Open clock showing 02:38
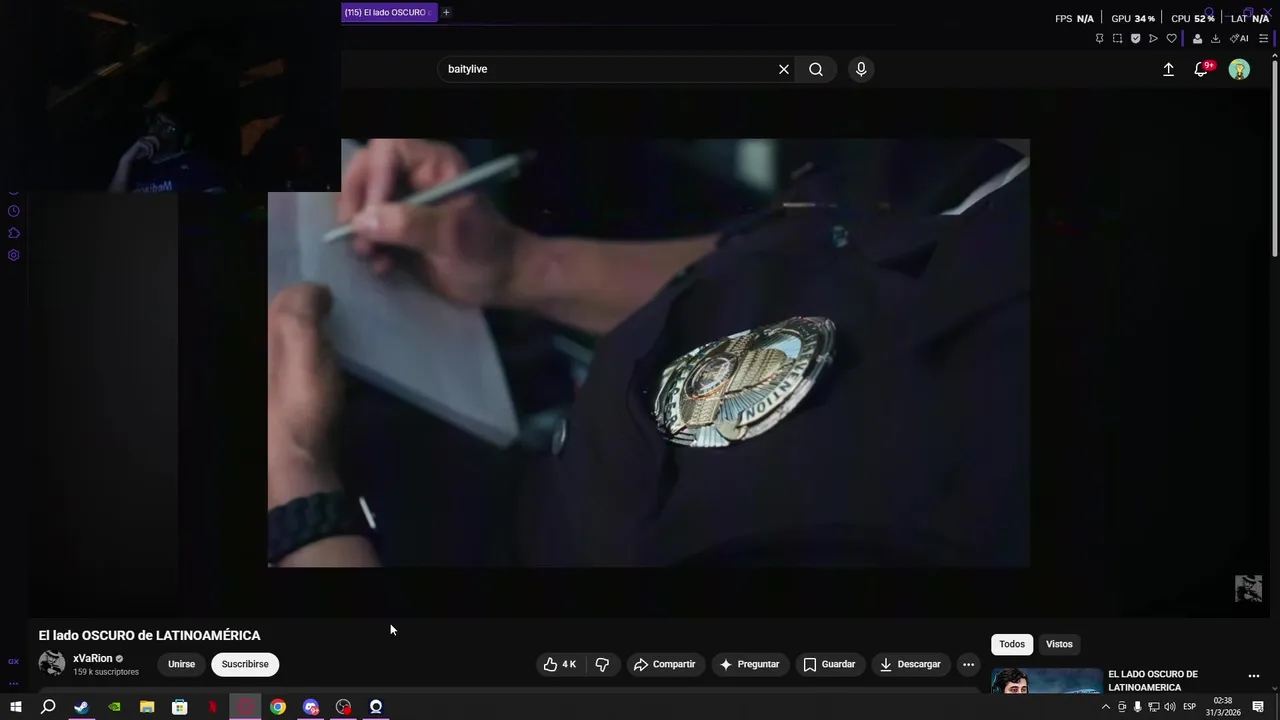The width and height of the screenshot is (1280, 720). tap(1222, 707)
